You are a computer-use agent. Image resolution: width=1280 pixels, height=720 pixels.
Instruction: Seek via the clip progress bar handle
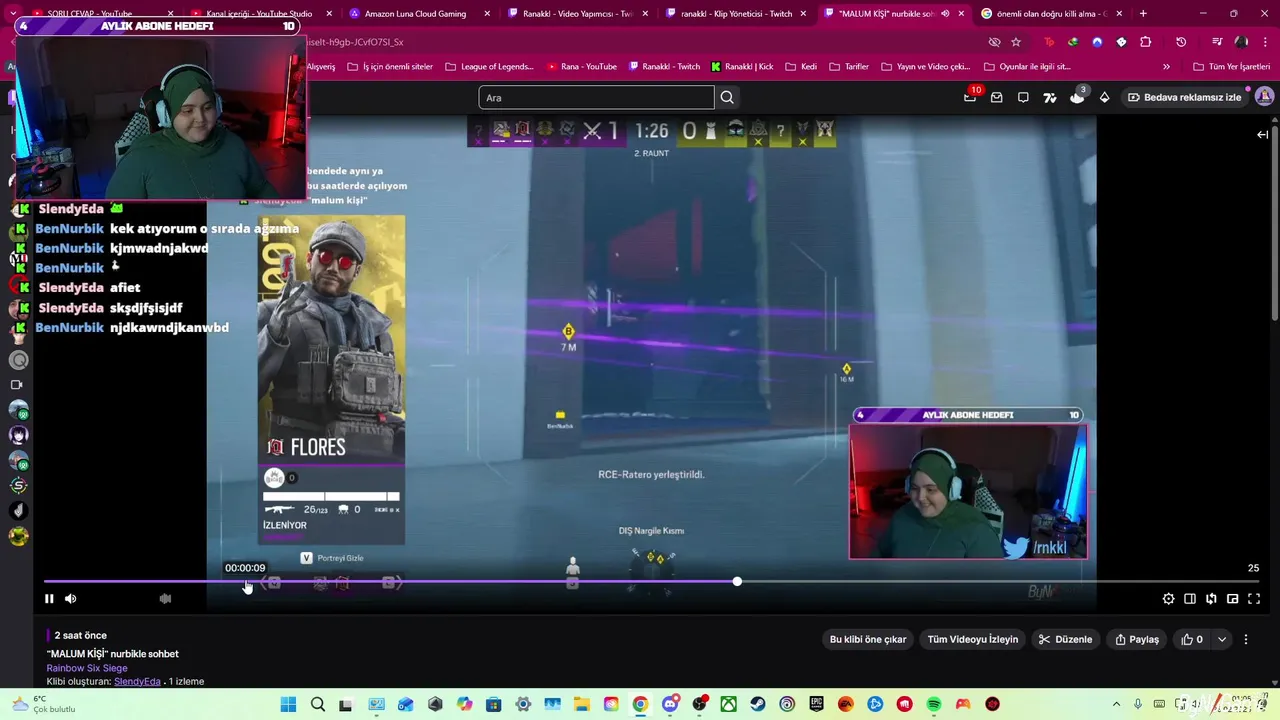737,581
